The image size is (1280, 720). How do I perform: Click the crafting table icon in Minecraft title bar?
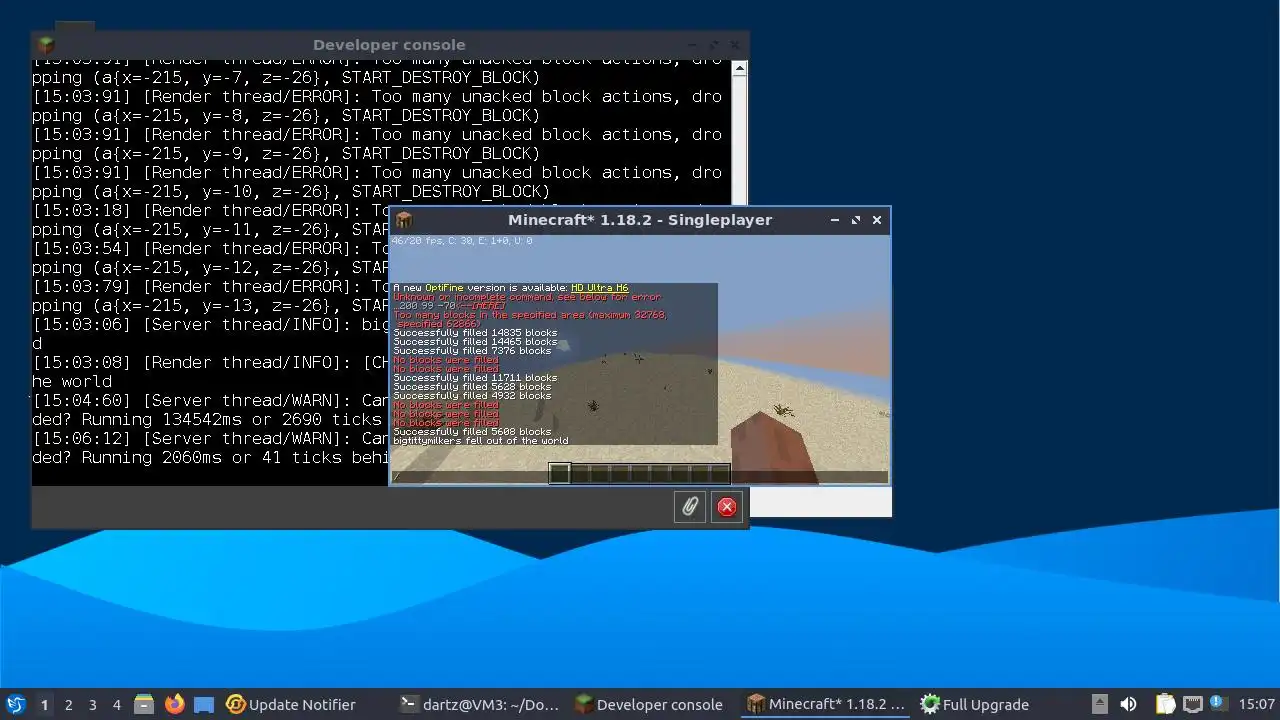point(404,220)
